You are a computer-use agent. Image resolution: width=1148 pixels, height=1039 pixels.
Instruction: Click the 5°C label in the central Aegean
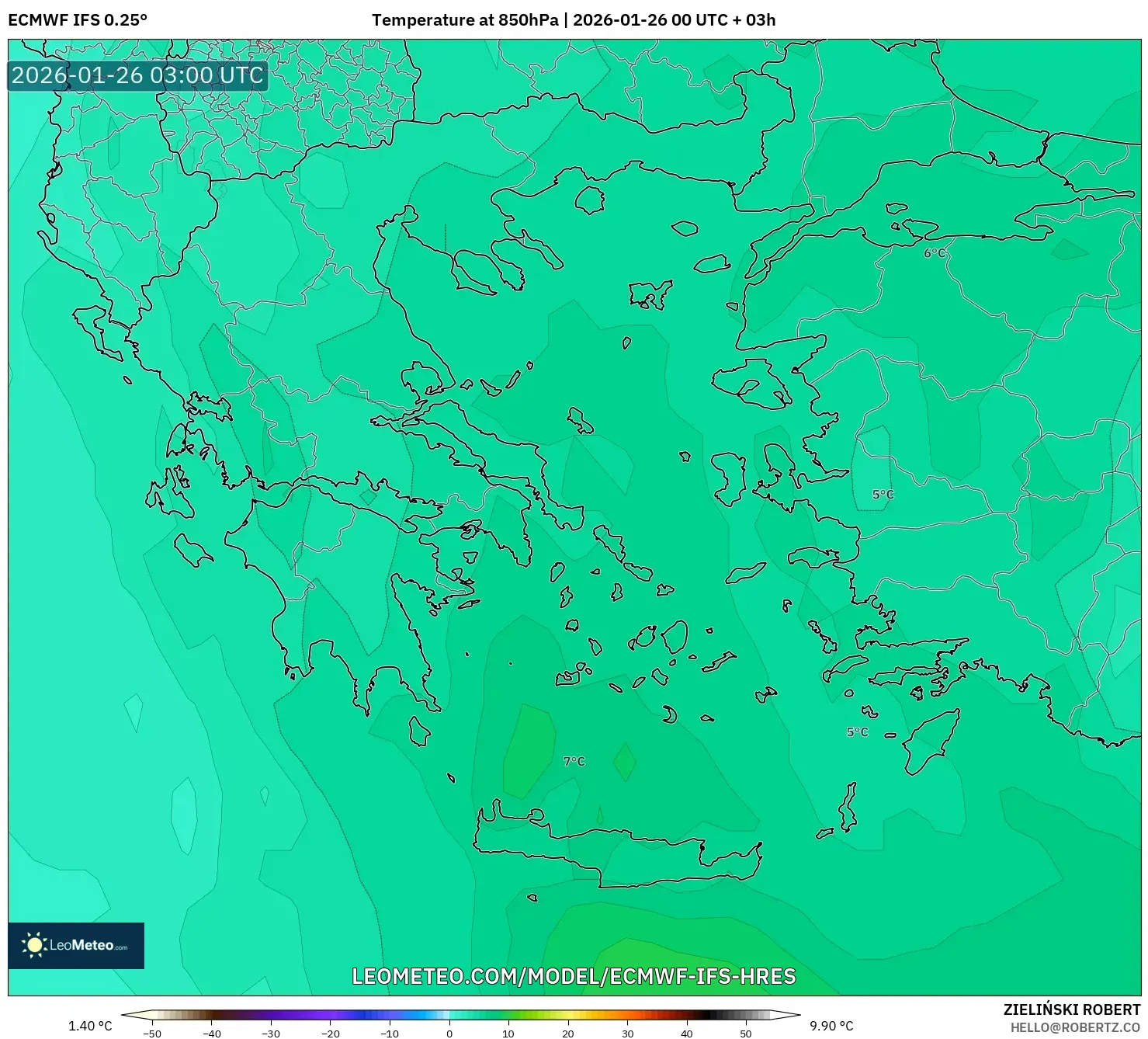[x=883, y=492]
